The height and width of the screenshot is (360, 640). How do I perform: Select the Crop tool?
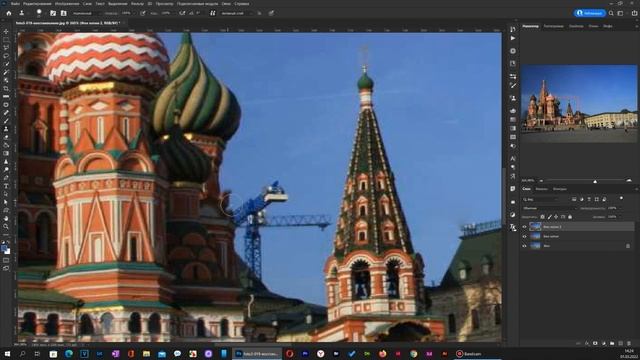[6, 89]
